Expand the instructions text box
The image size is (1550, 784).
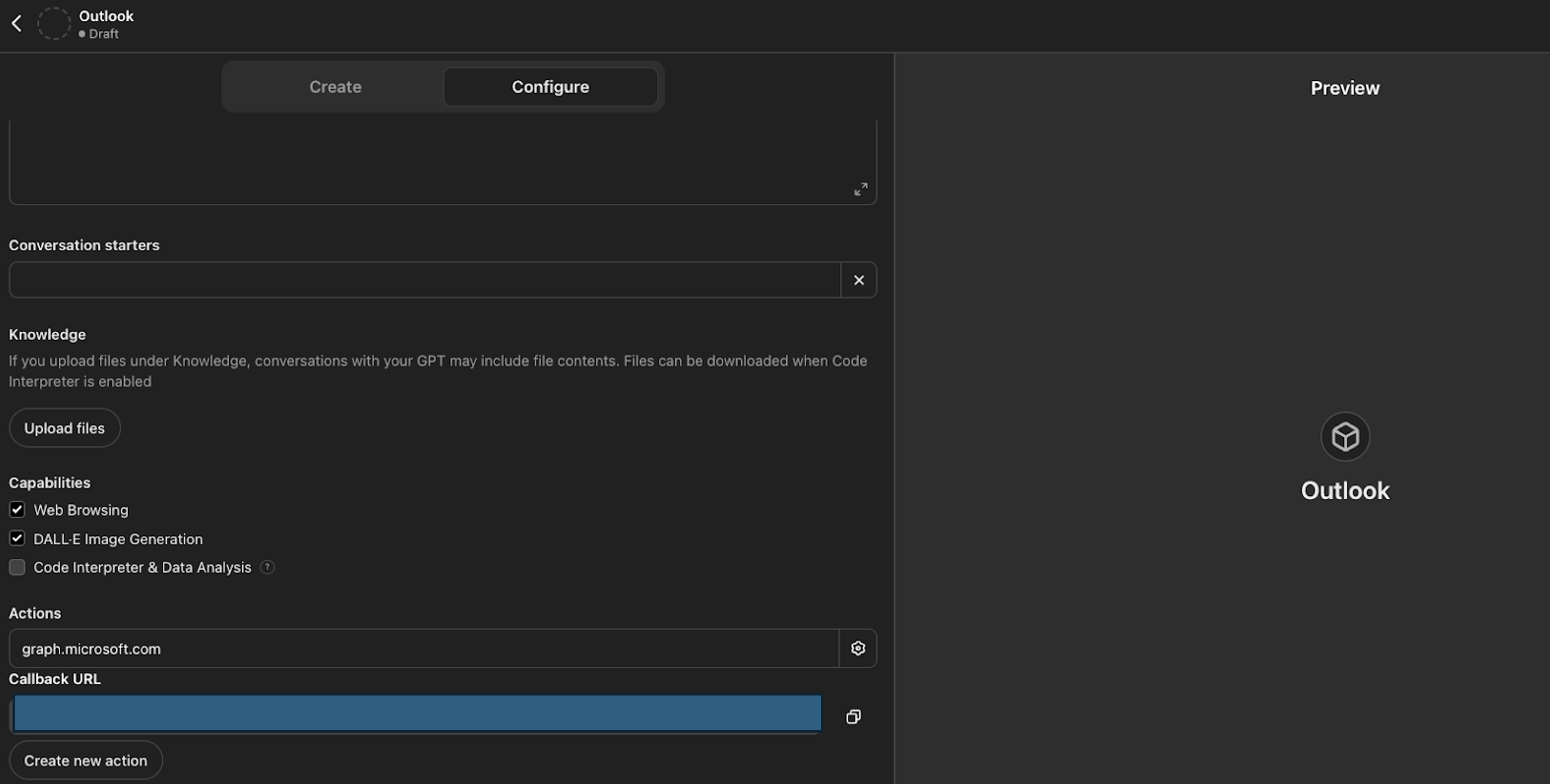tap(860, 189)
